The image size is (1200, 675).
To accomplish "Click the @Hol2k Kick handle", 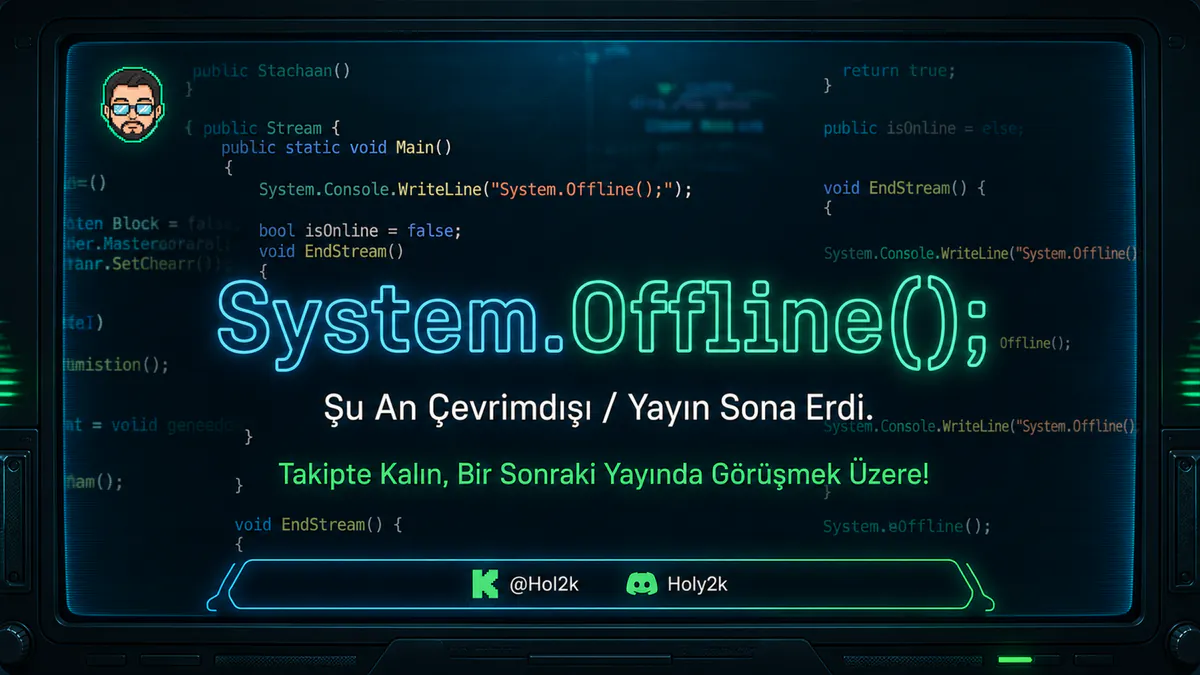I will pos(544,584).
